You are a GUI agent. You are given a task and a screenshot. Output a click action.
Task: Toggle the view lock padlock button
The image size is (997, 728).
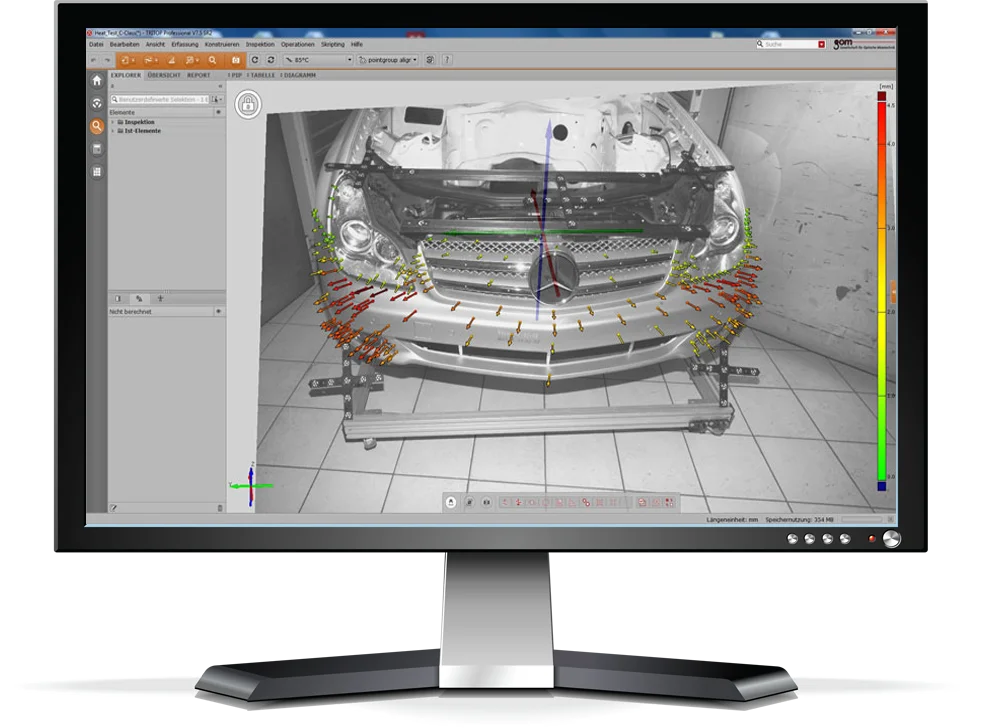(x=248, y=103)
